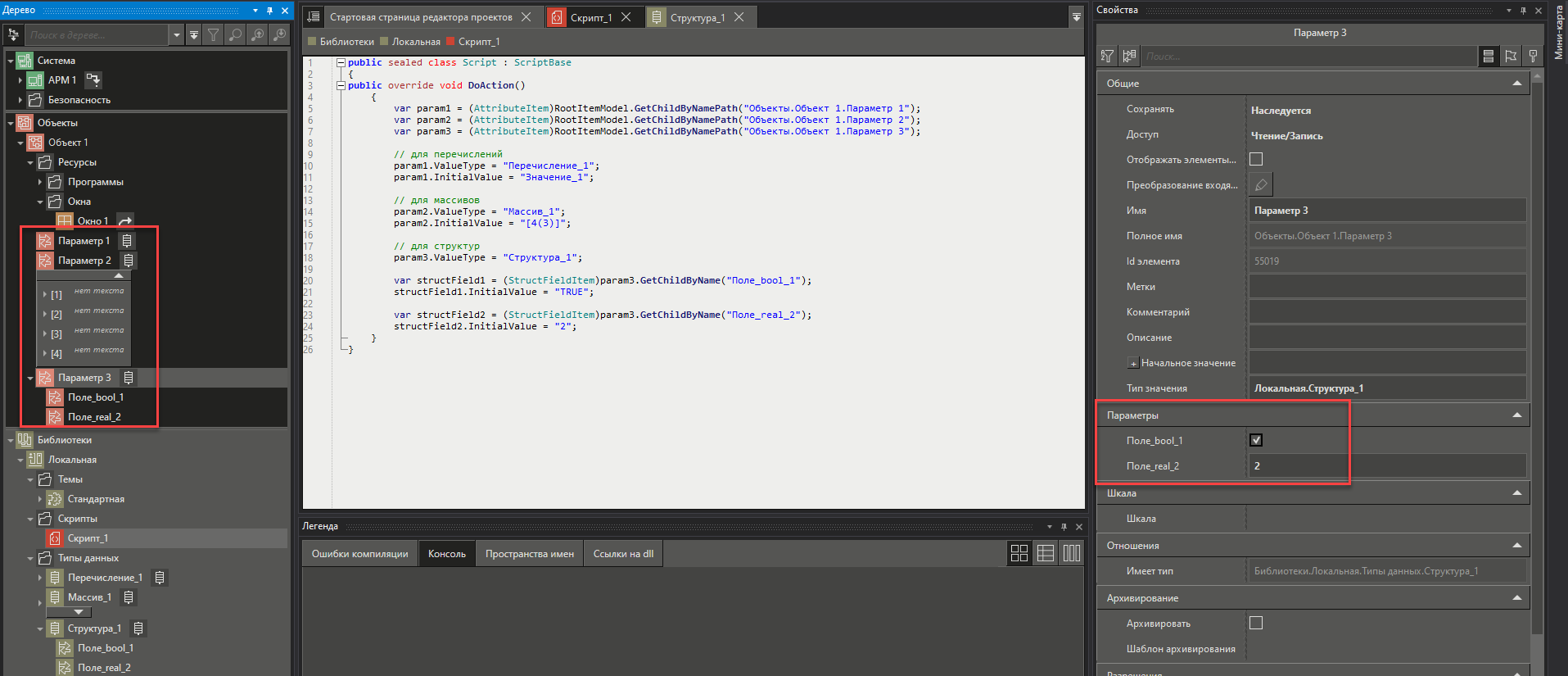Uncheck the Поле_bool_1 checkbox in Параметры
The image size is (1568, 676).
1256,440
